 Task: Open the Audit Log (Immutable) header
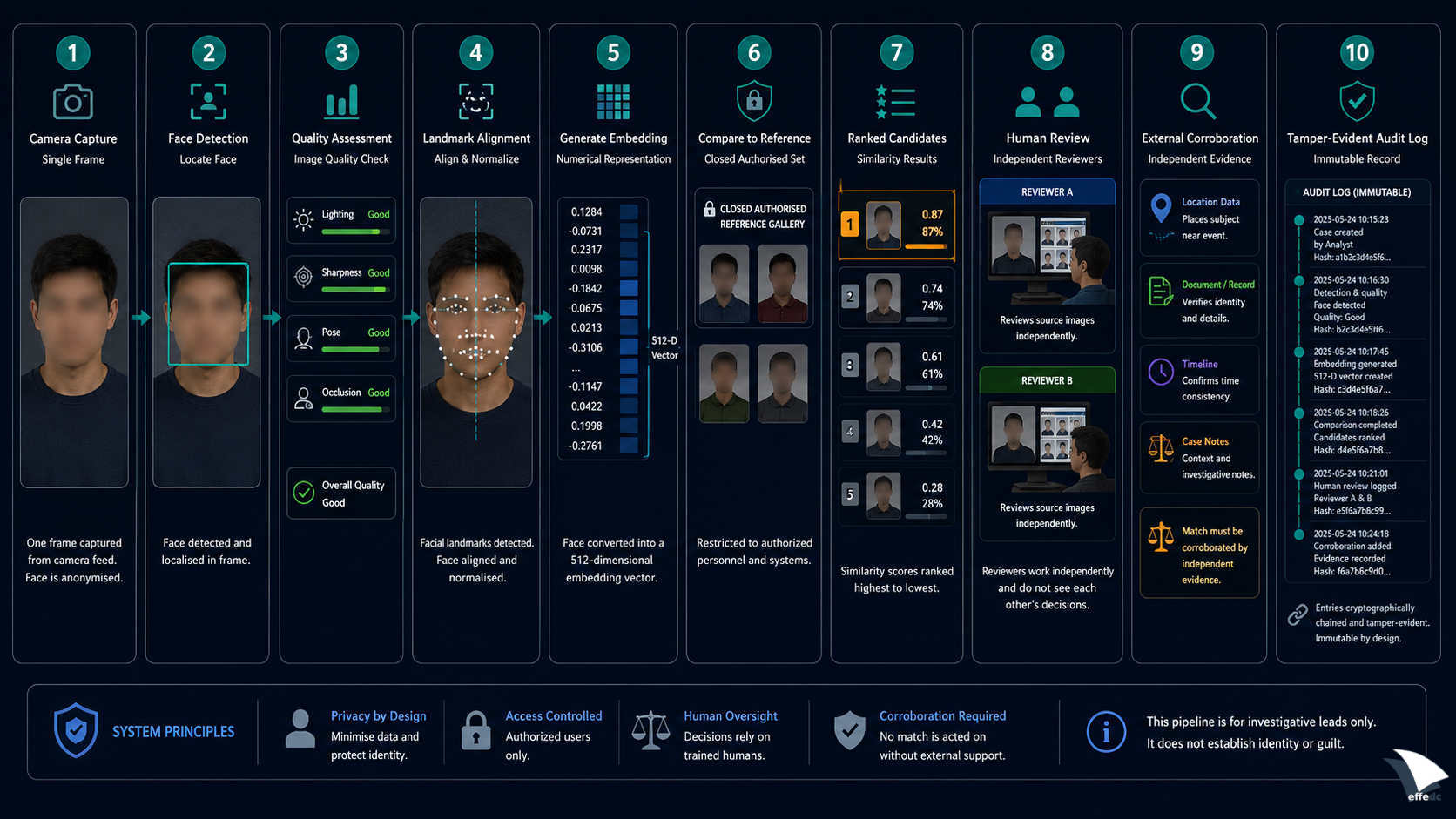[x=1357, y=192]
